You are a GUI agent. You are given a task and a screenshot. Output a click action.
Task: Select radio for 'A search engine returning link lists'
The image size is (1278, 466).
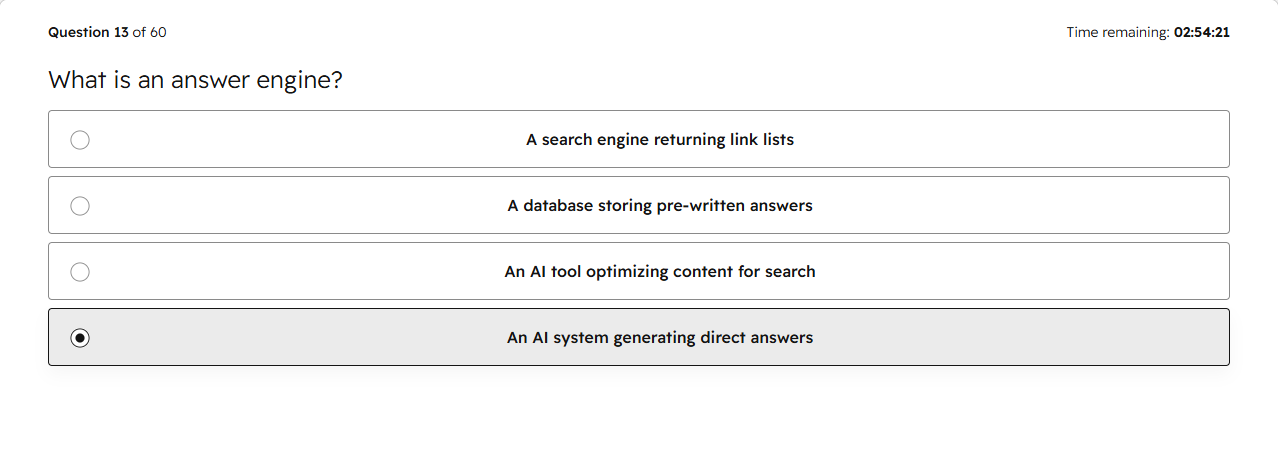coord(80,140)
